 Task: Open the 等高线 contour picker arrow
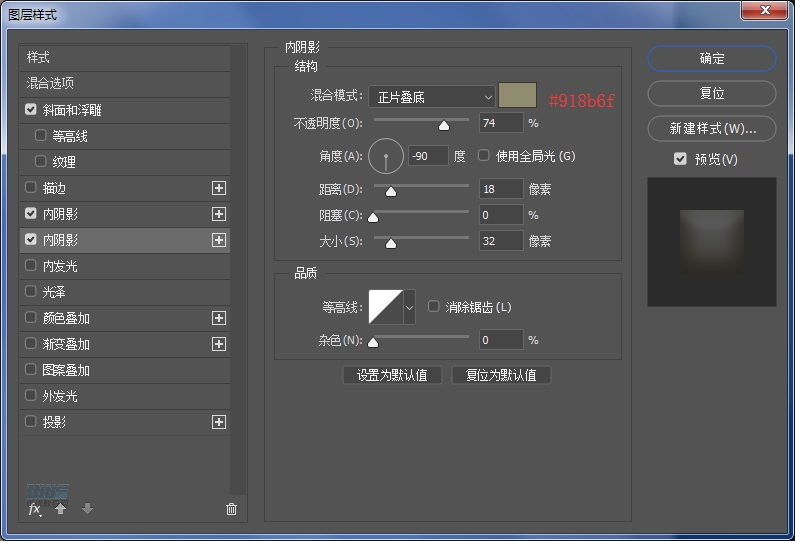click(x=409, y=307)
